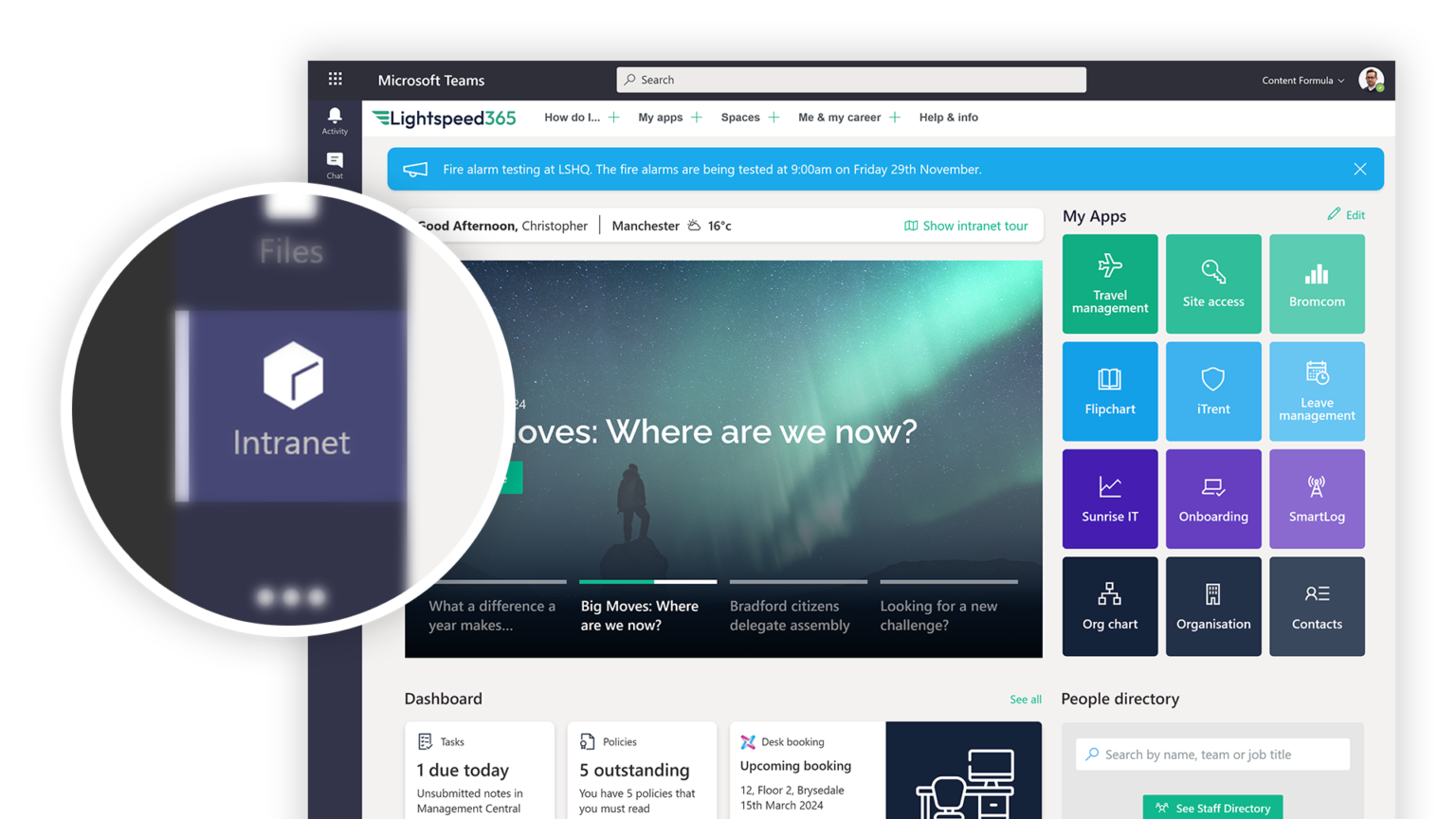This screenshot has height=819, width=1456.
Task: Expand the Spaces menu
Action: 750,118
